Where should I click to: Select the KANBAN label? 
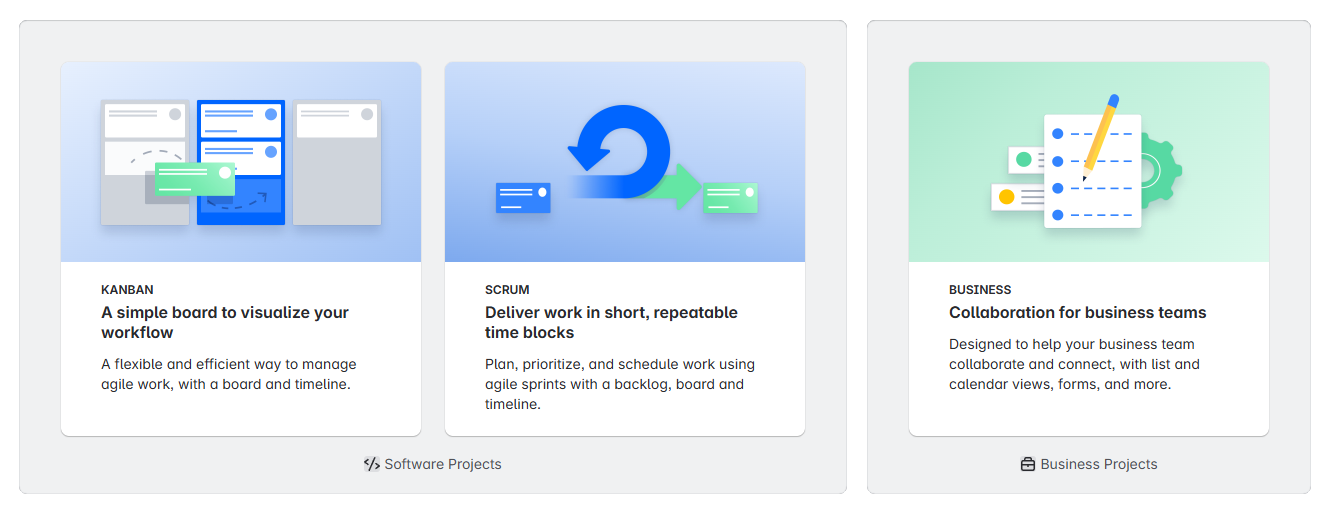click(127, 290)
